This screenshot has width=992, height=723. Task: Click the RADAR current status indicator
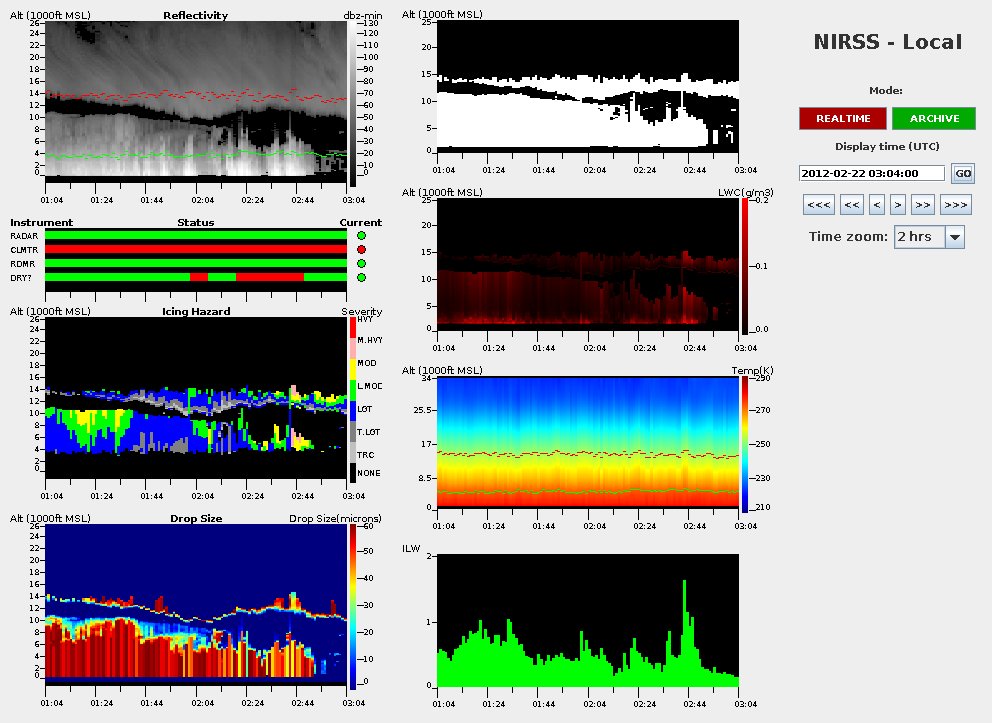(361, 235)
